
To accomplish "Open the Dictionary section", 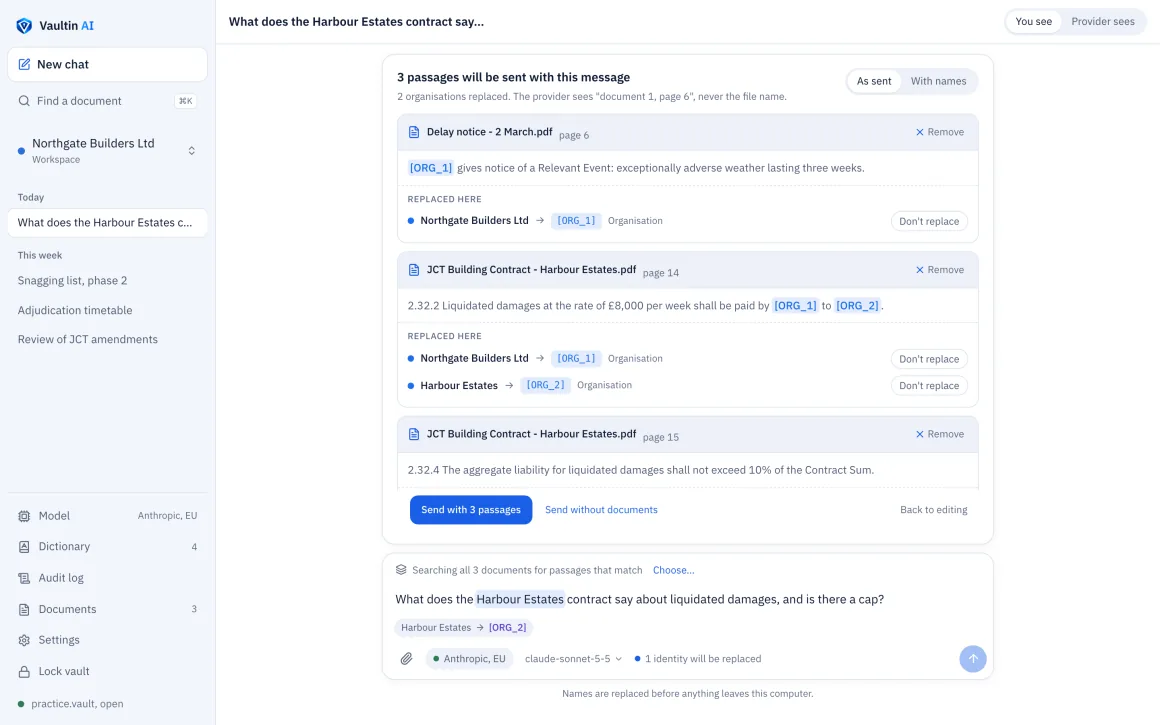I will (x=107, y=547).
